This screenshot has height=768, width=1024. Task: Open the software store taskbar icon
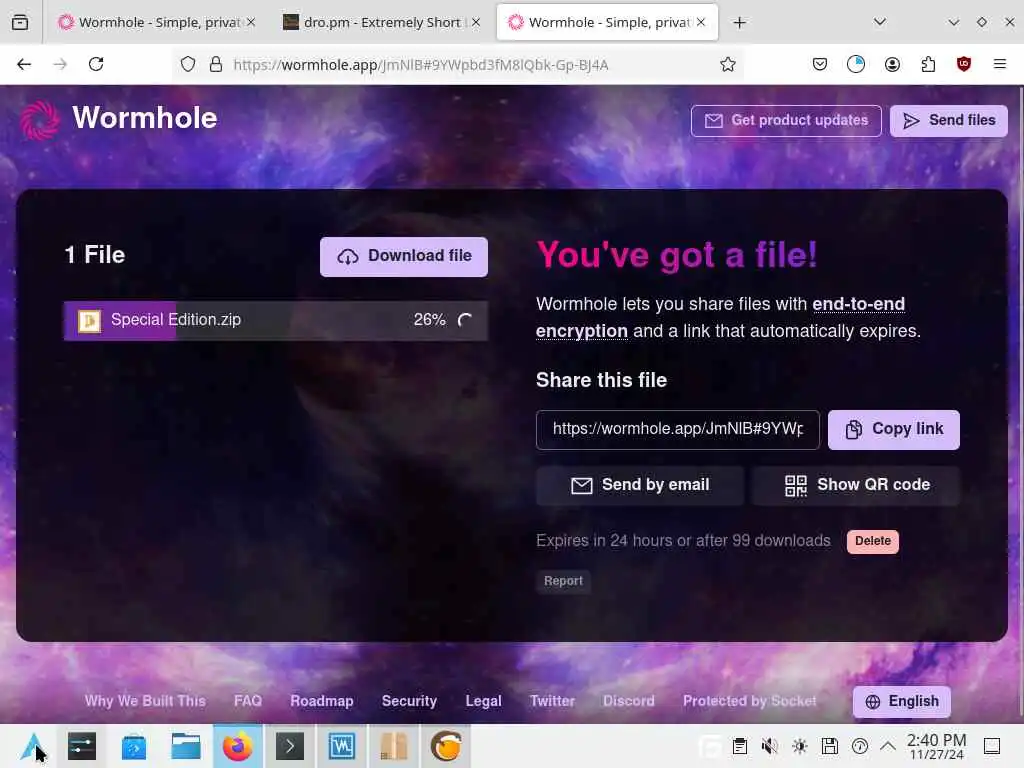point(134,746)
